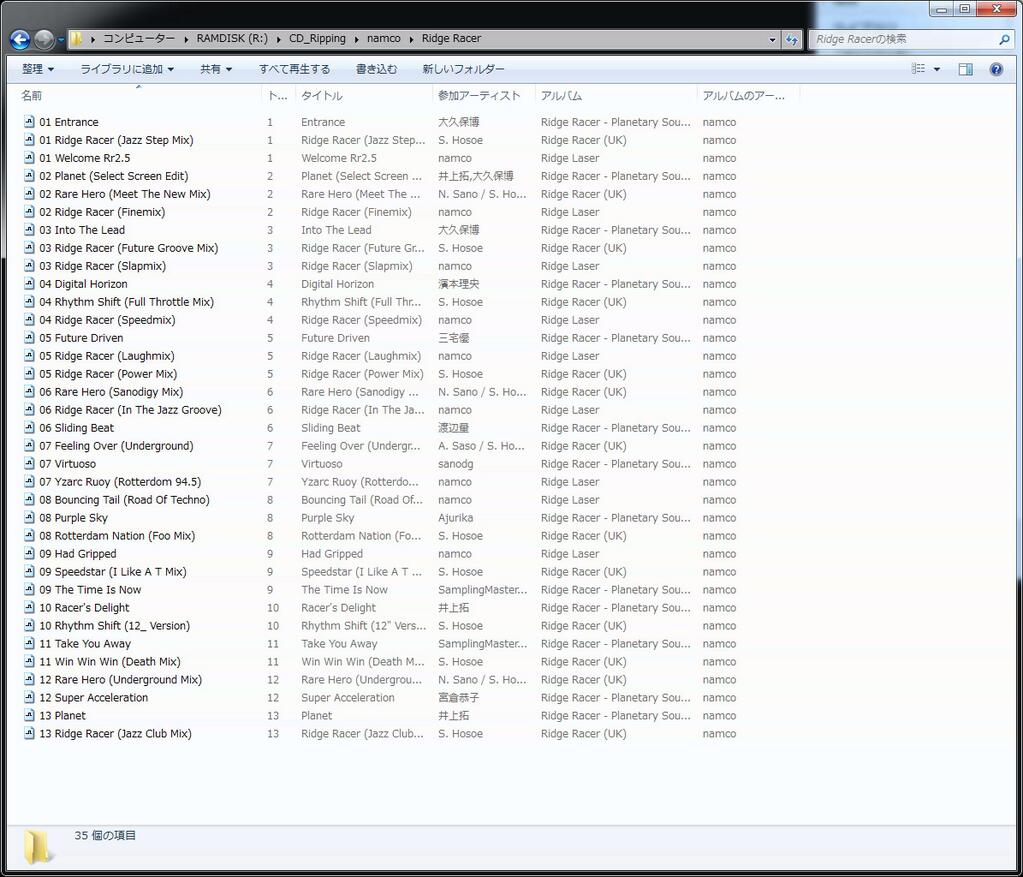Select file 02 Rare Hero (Meet The New Mix)
Image resolution: width=1023 pixels, height=877 pixels.
(125, 194)
